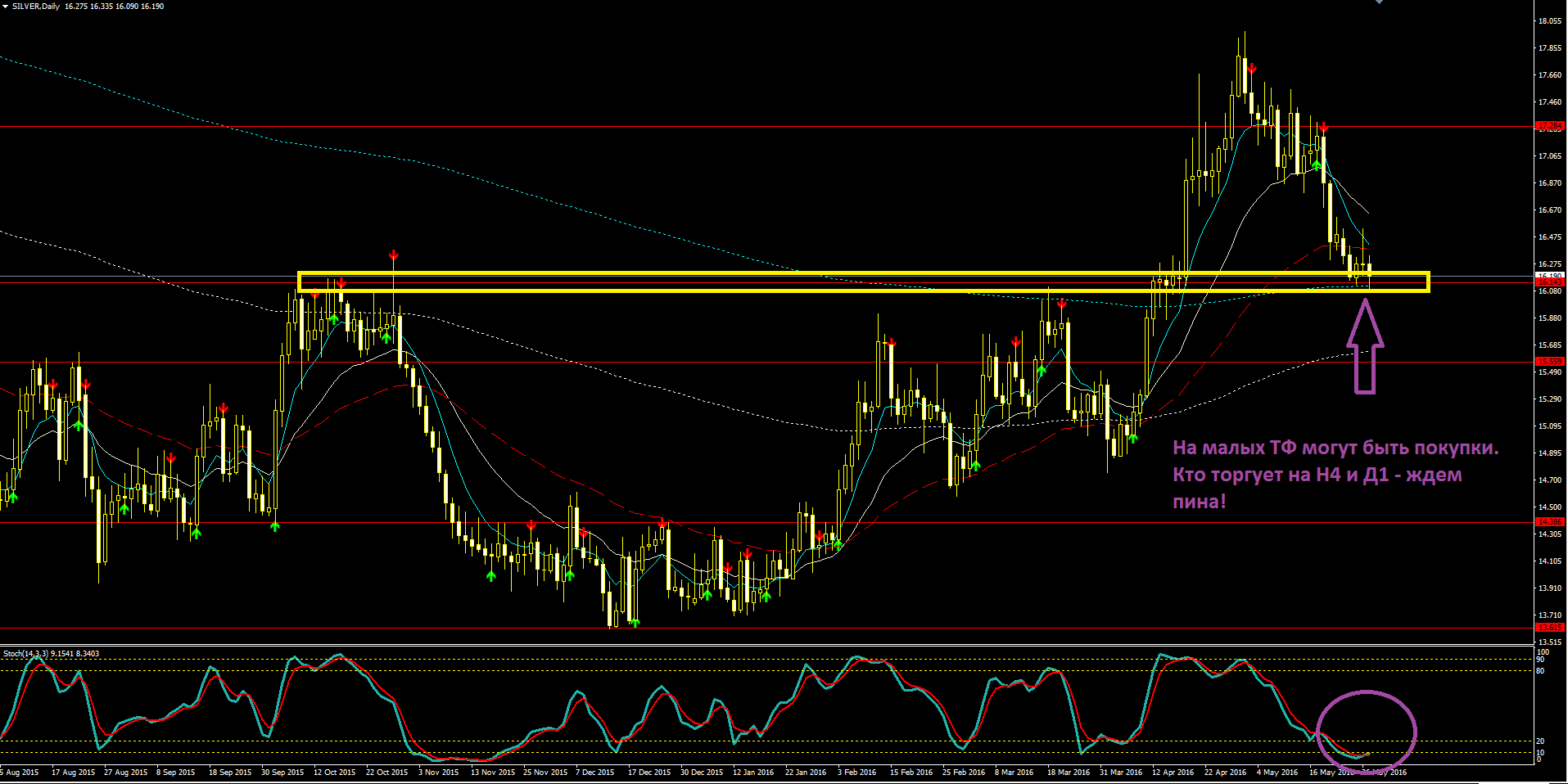Viewport: 1568px width, 784px height.
Task: Click the 8 Mar 2016 date label
Action: click(x=1014, y=773)
